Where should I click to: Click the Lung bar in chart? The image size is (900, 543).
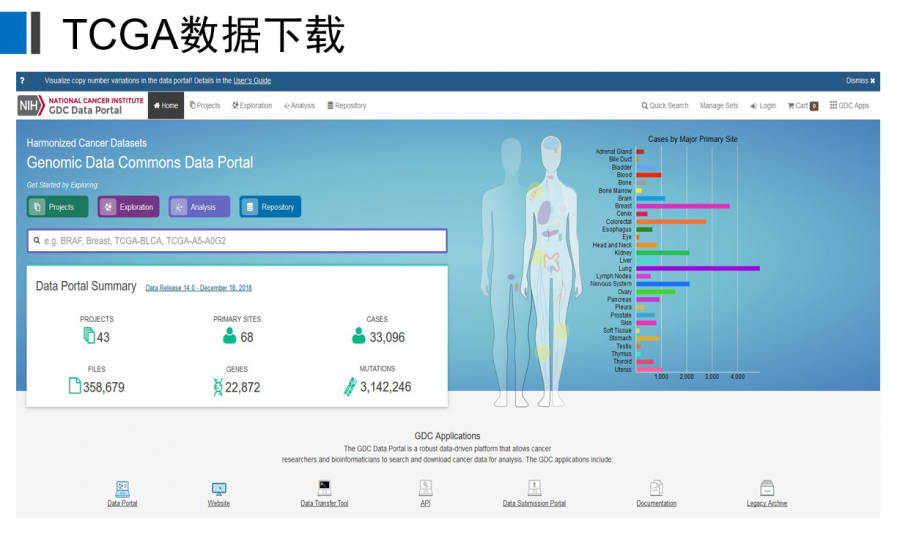point(698,268)
